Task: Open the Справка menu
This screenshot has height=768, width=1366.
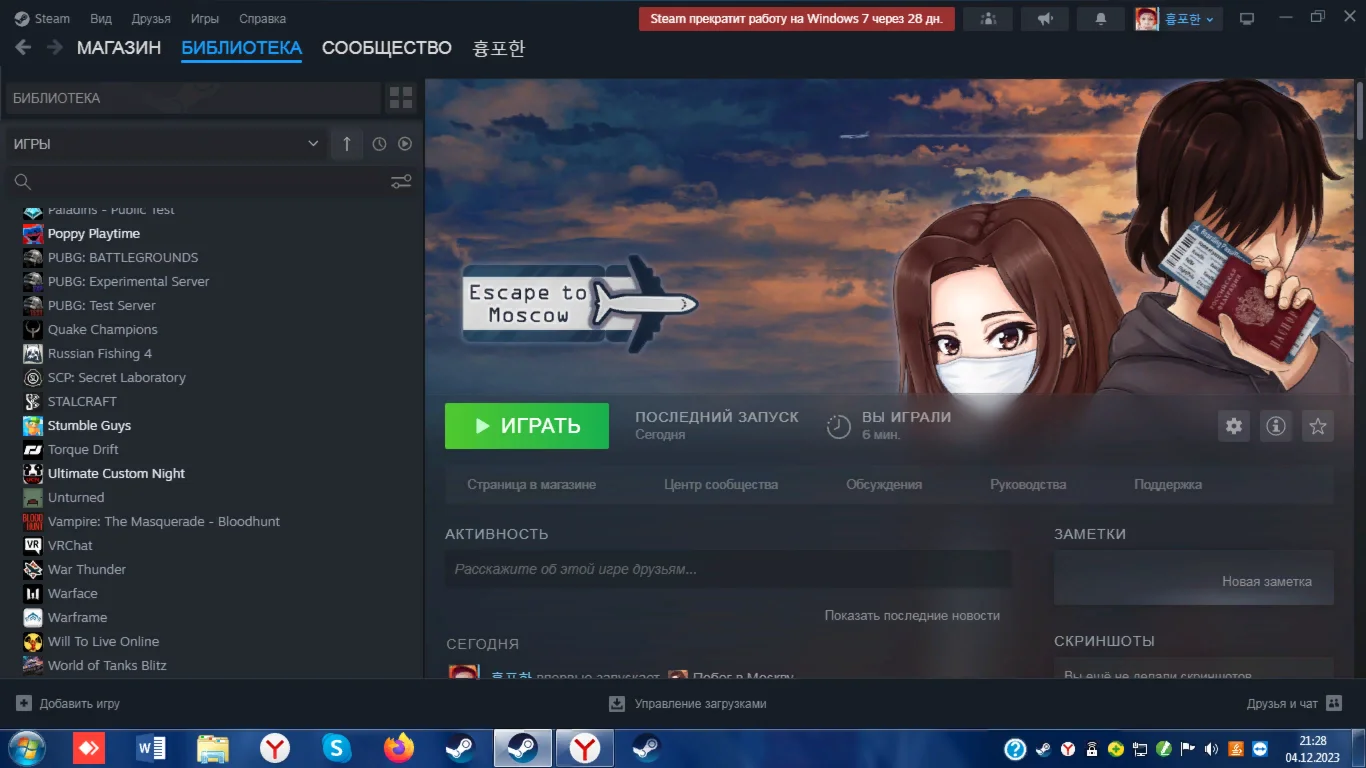Action: point(262,19)
